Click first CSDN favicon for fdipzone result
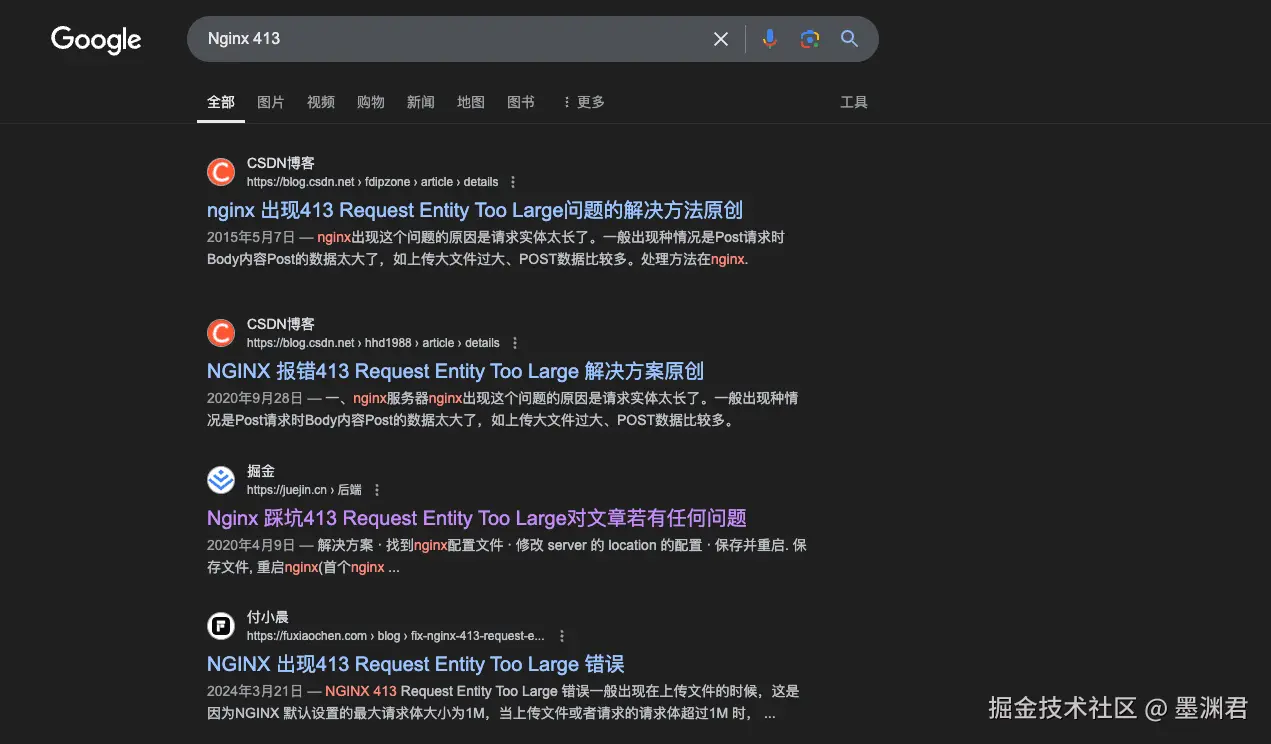 (221, 172)
